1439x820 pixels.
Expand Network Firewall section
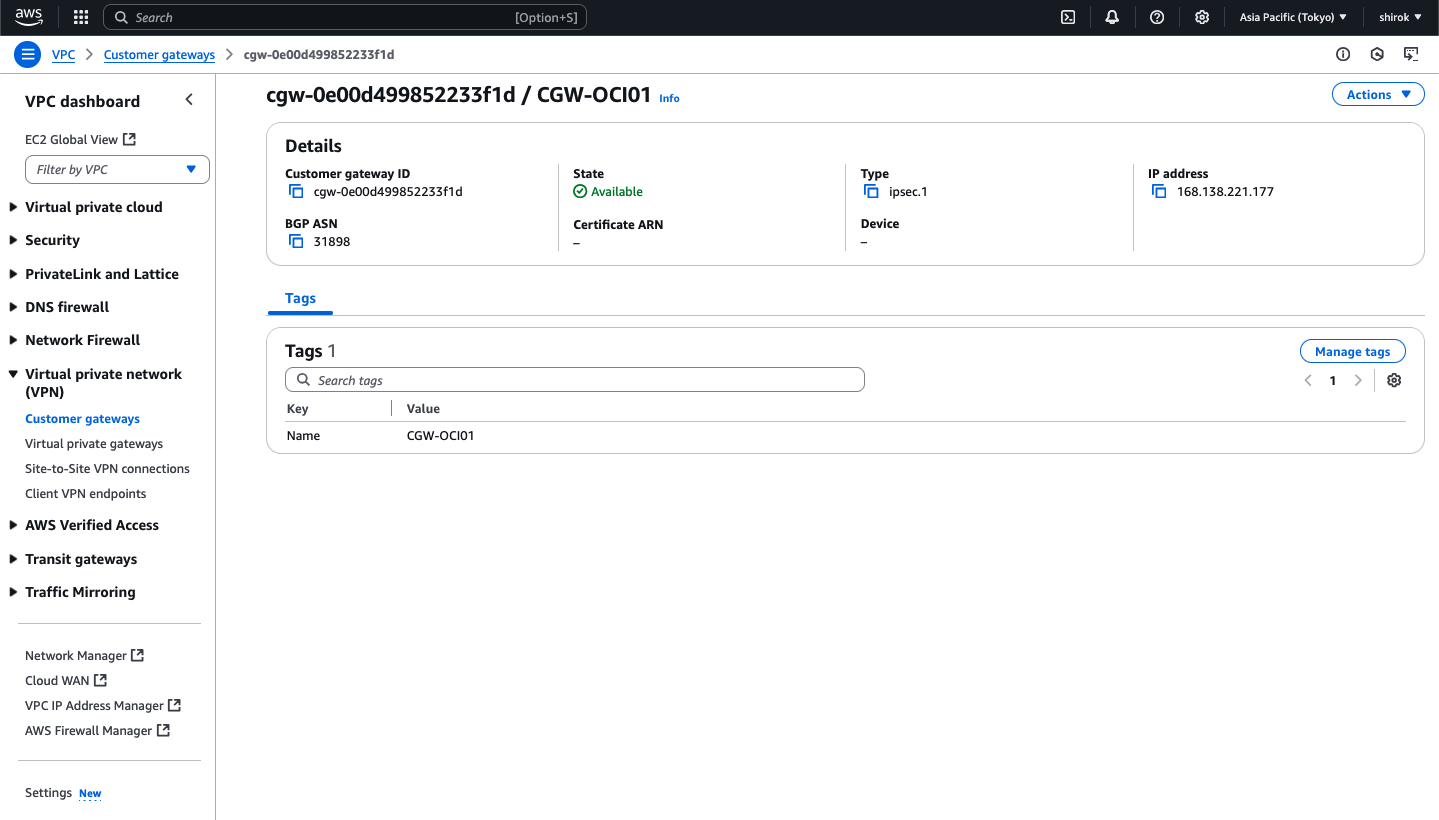click(x=14, y=340)
